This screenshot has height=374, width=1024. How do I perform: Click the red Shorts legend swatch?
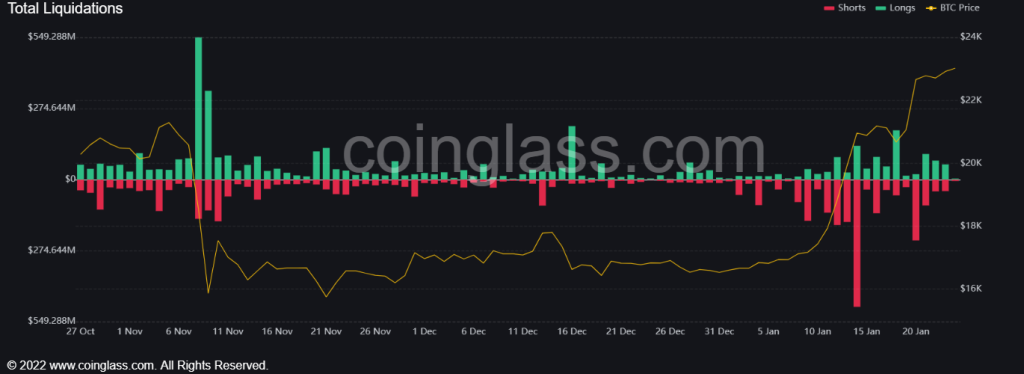pyautogui.click(x=830, y=8)
